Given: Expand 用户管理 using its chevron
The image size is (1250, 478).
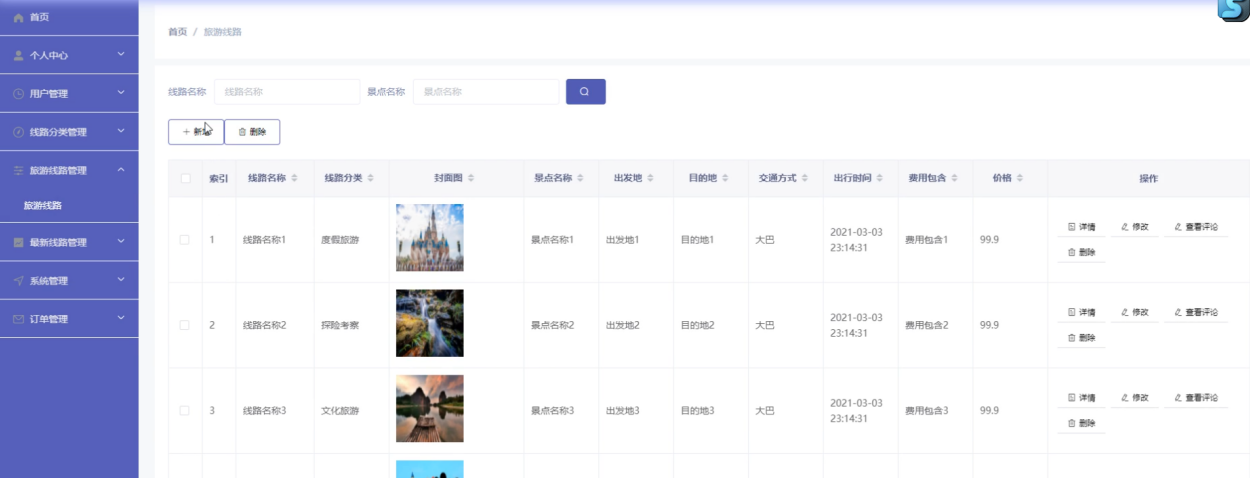Looking at the screenshot, I should (x=121, y=93).
